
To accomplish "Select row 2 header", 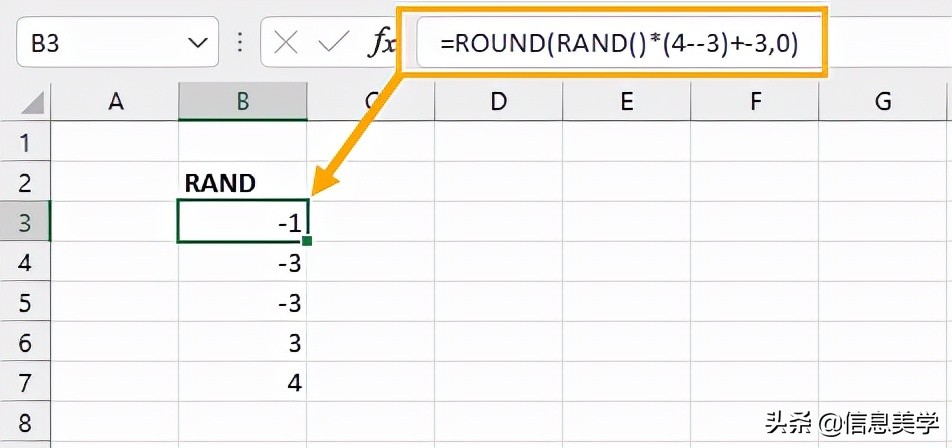I will coord(25,182).
